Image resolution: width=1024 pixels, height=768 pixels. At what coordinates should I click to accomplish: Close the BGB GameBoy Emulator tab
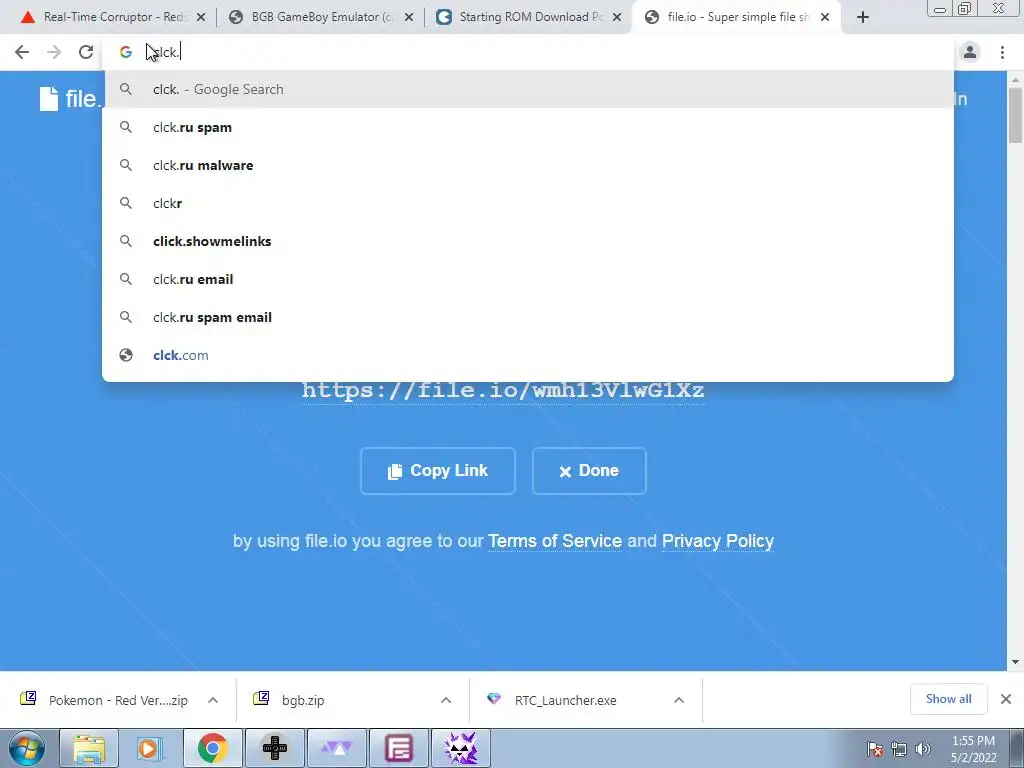coord(409,18)
